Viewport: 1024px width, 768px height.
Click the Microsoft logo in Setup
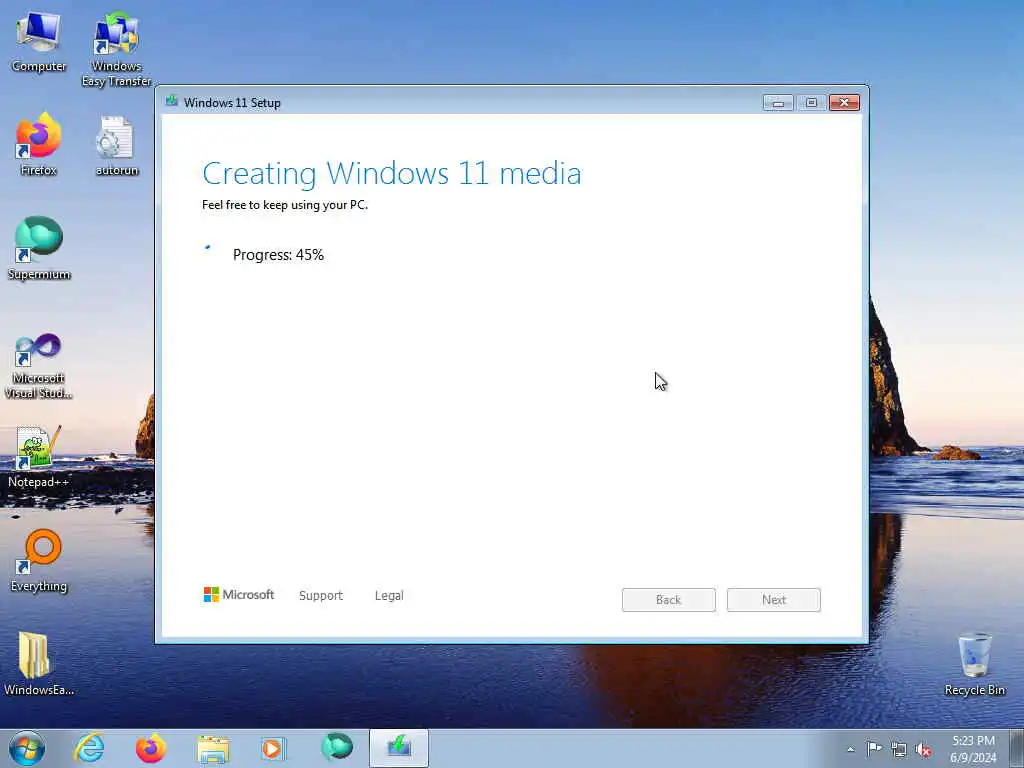239,594
